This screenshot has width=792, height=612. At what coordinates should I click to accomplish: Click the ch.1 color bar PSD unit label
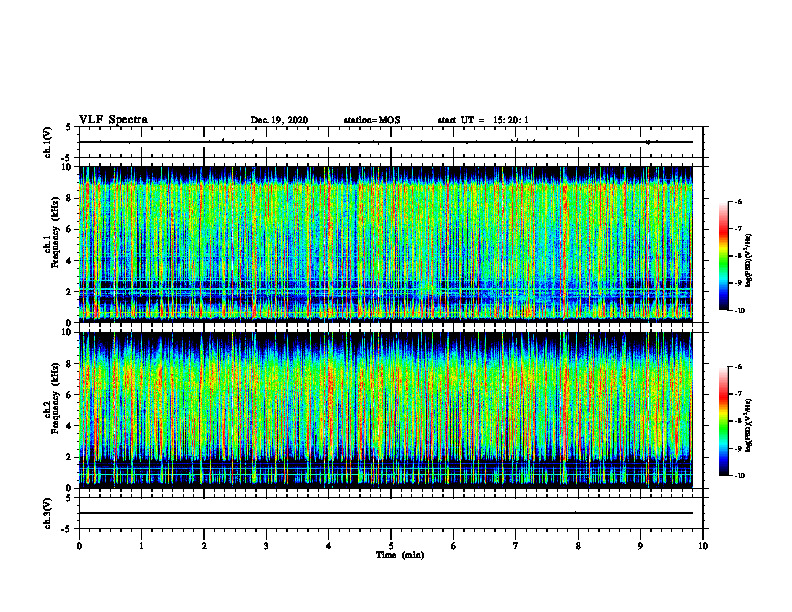pyautogui.click(x=749, y=260)
